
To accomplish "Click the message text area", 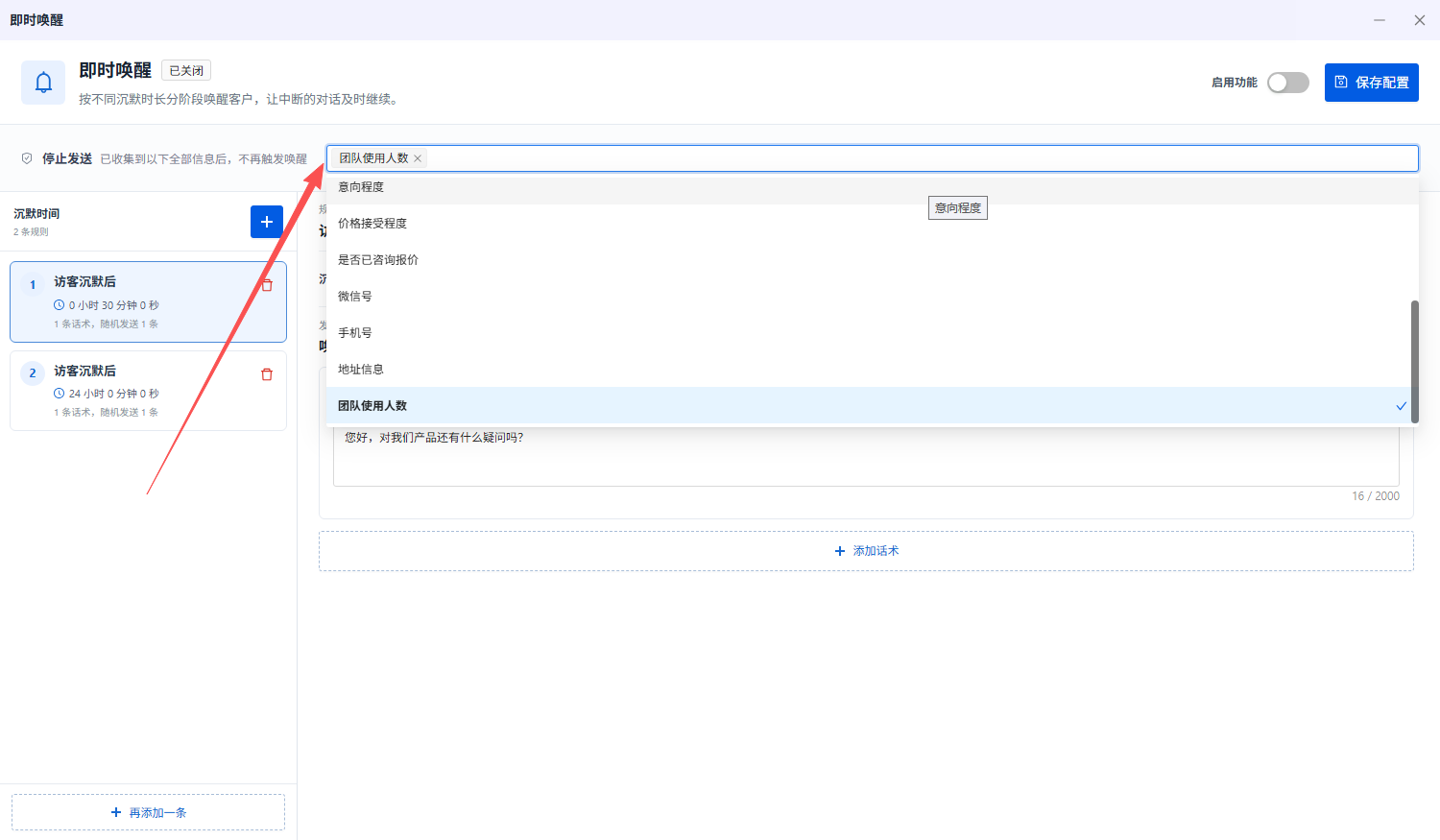I will pos(866,456).
